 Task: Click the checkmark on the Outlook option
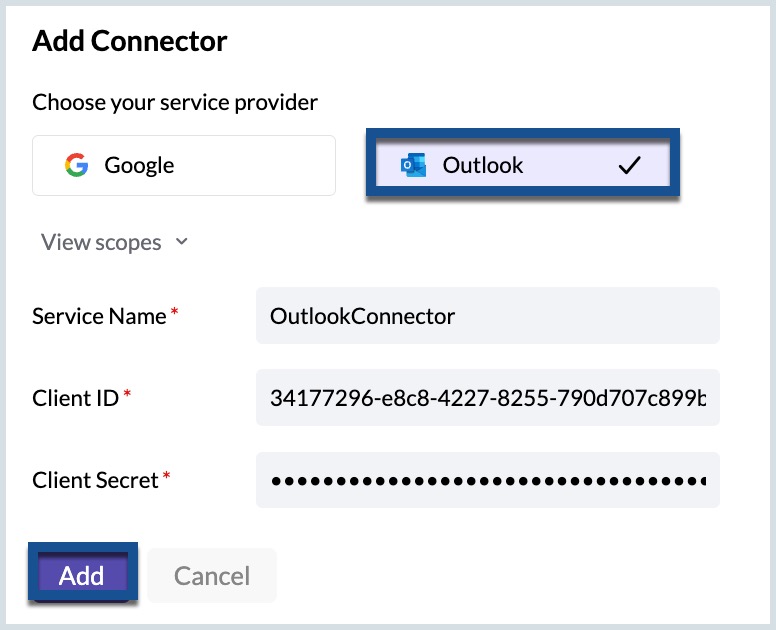[x=630, y=165]
